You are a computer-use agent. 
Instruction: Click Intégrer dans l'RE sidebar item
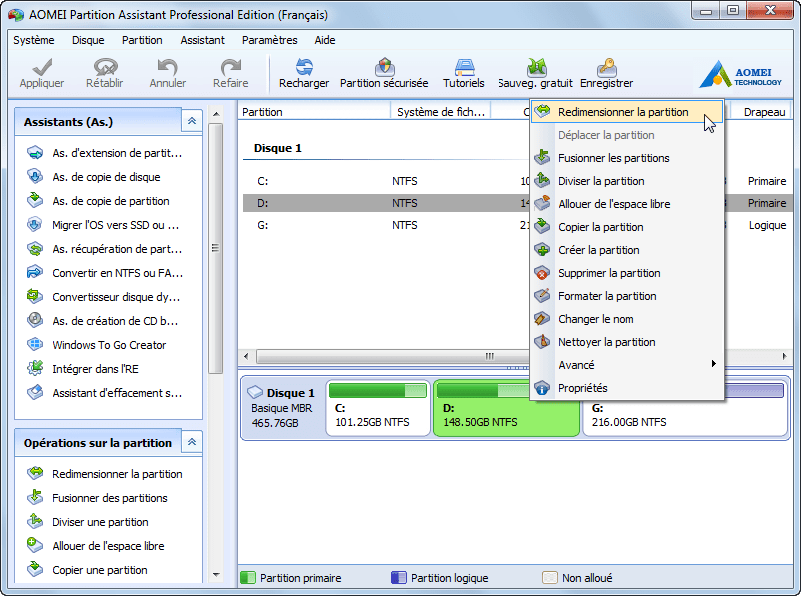[83, 369]
